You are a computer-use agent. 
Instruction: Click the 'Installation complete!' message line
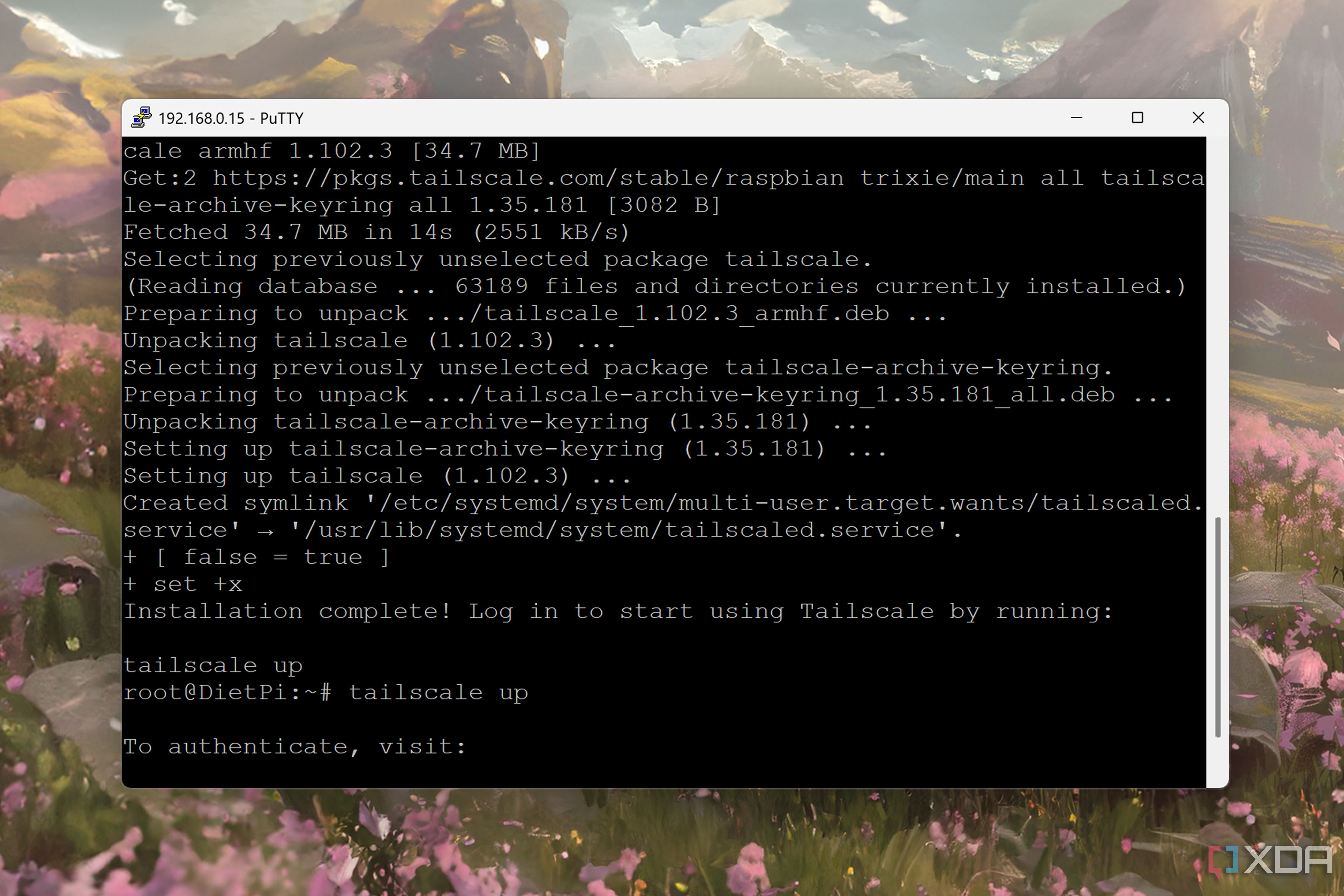[x=618, y=611]
